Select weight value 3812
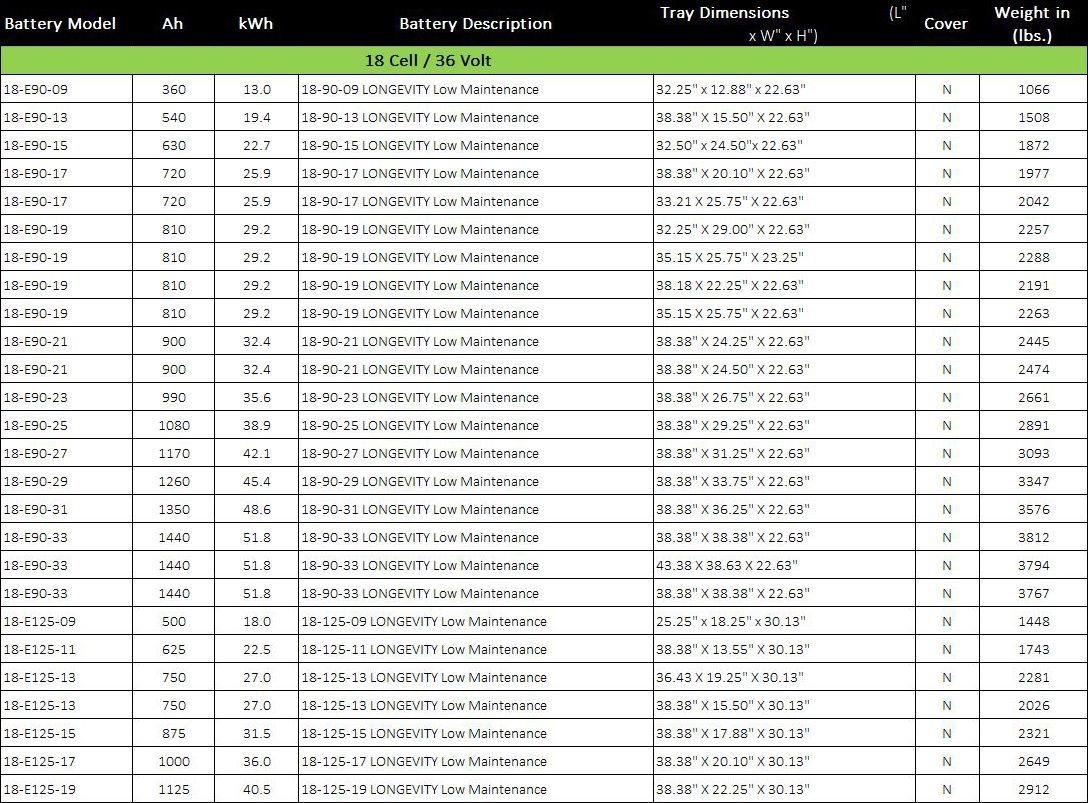This screenshot has height=803, width=1088. click(1034, 537)
